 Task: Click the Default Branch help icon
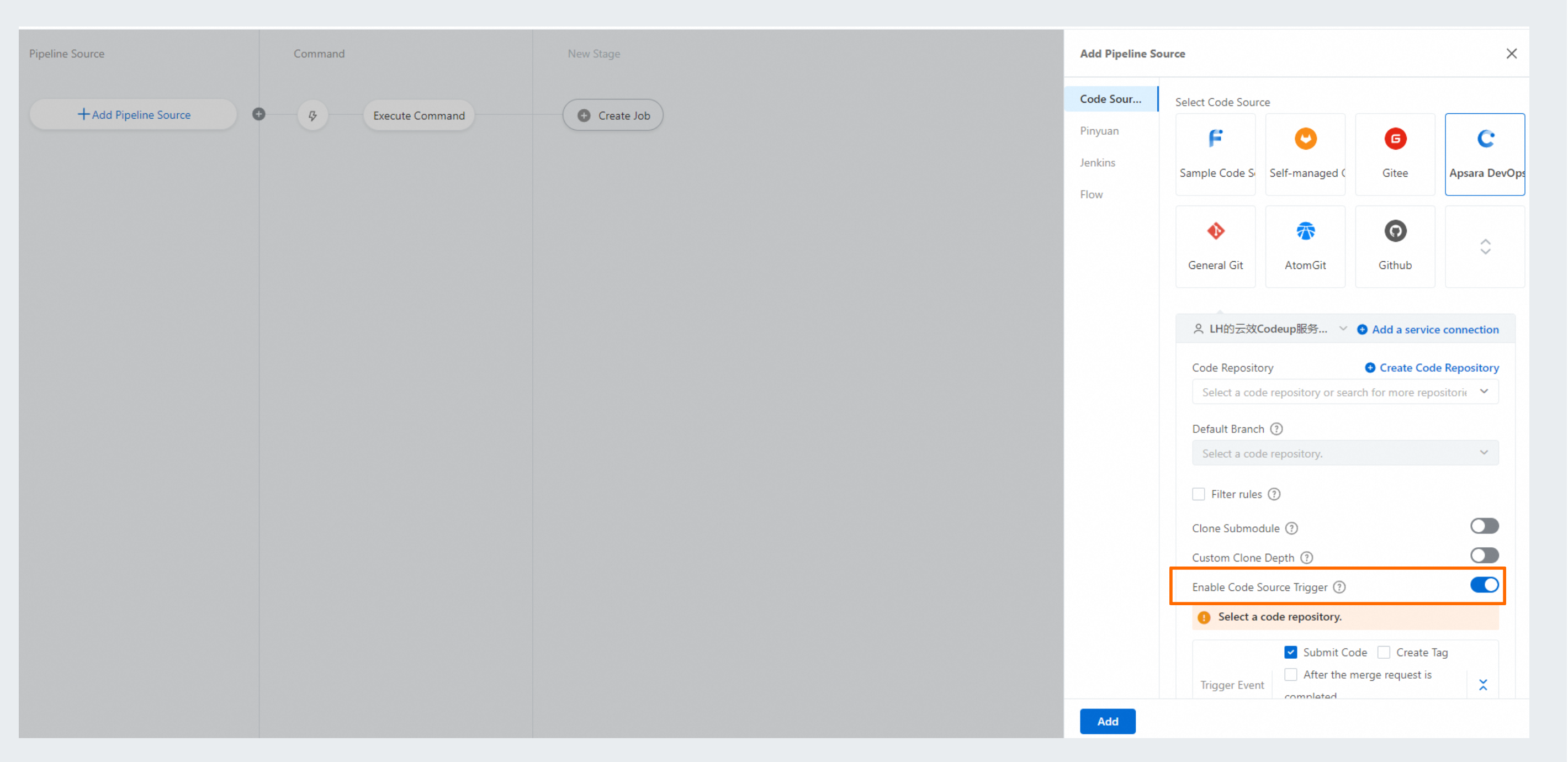(x=1276, y=429)
